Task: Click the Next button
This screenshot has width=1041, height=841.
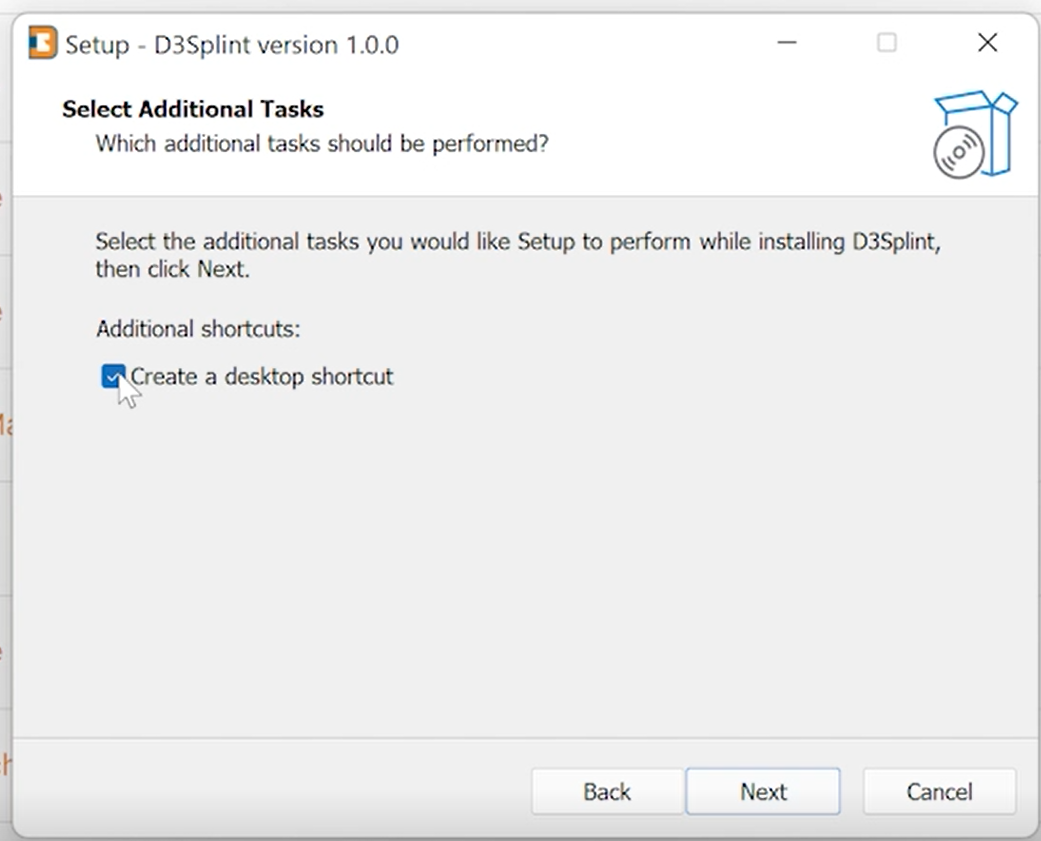Action: click(763, 791)
